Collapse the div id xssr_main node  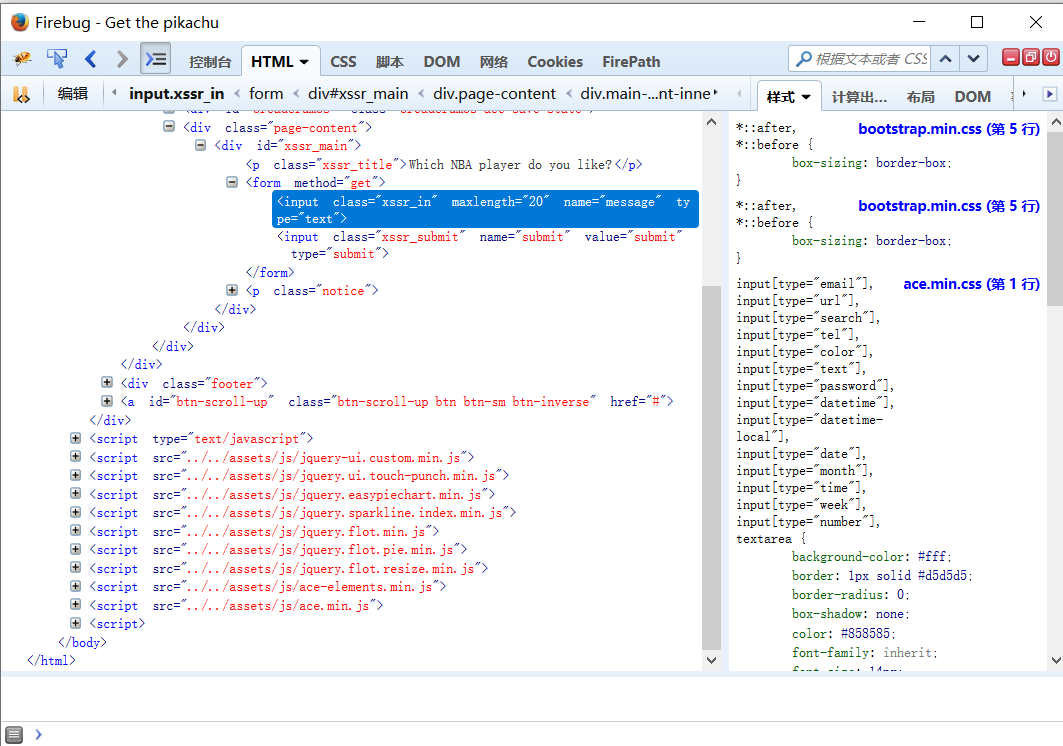pos(201,144)
